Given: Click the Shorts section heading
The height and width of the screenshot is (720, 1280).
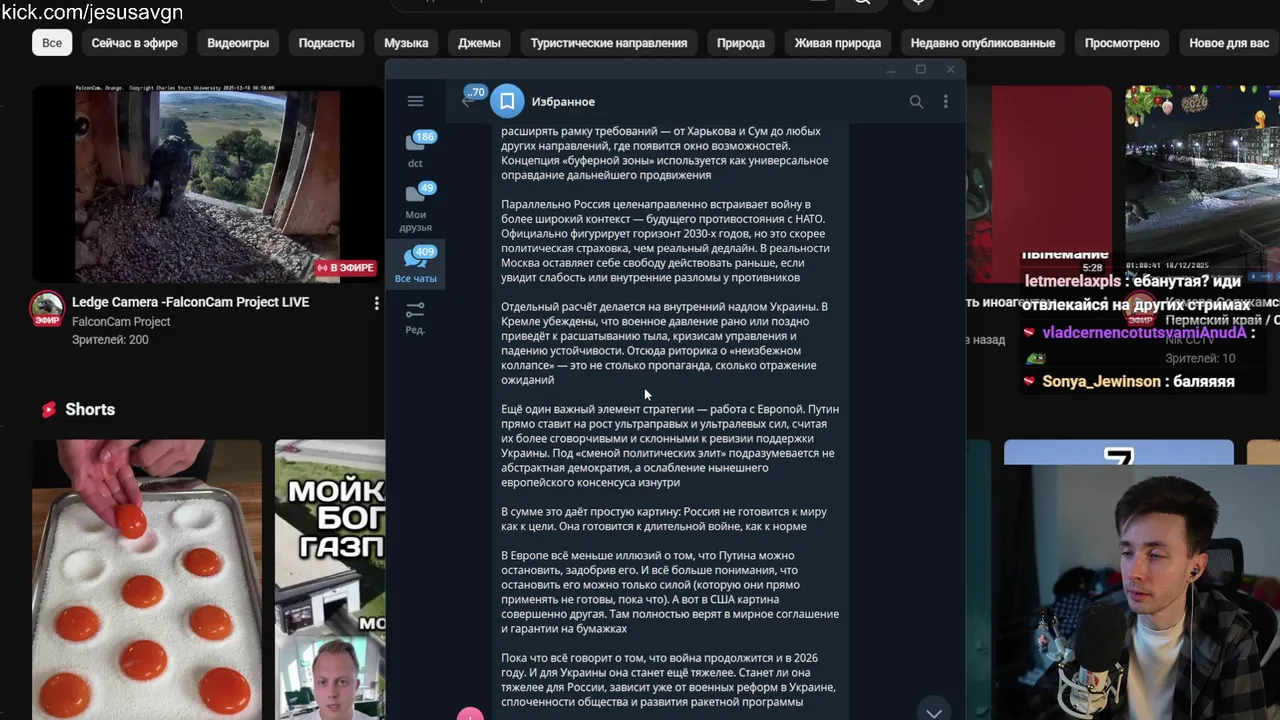Looking at the screenshot, I should point(90,409).
